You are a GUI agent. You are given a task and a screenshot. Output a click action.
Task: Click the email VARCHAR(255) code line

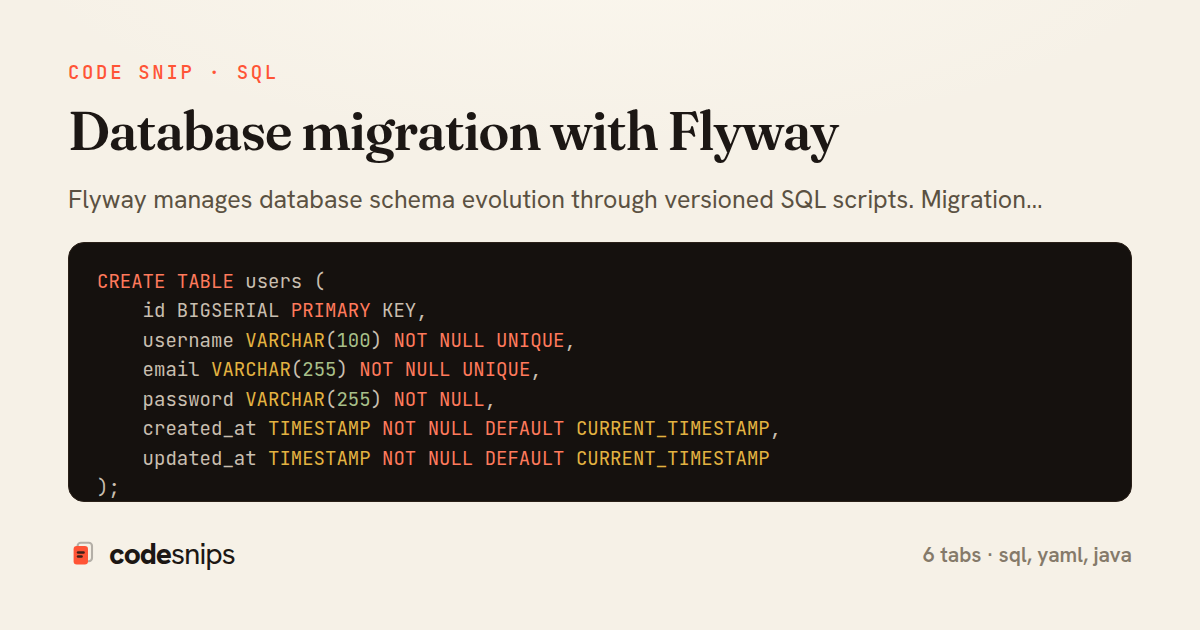pyautogui.click(x=342, y=370)
